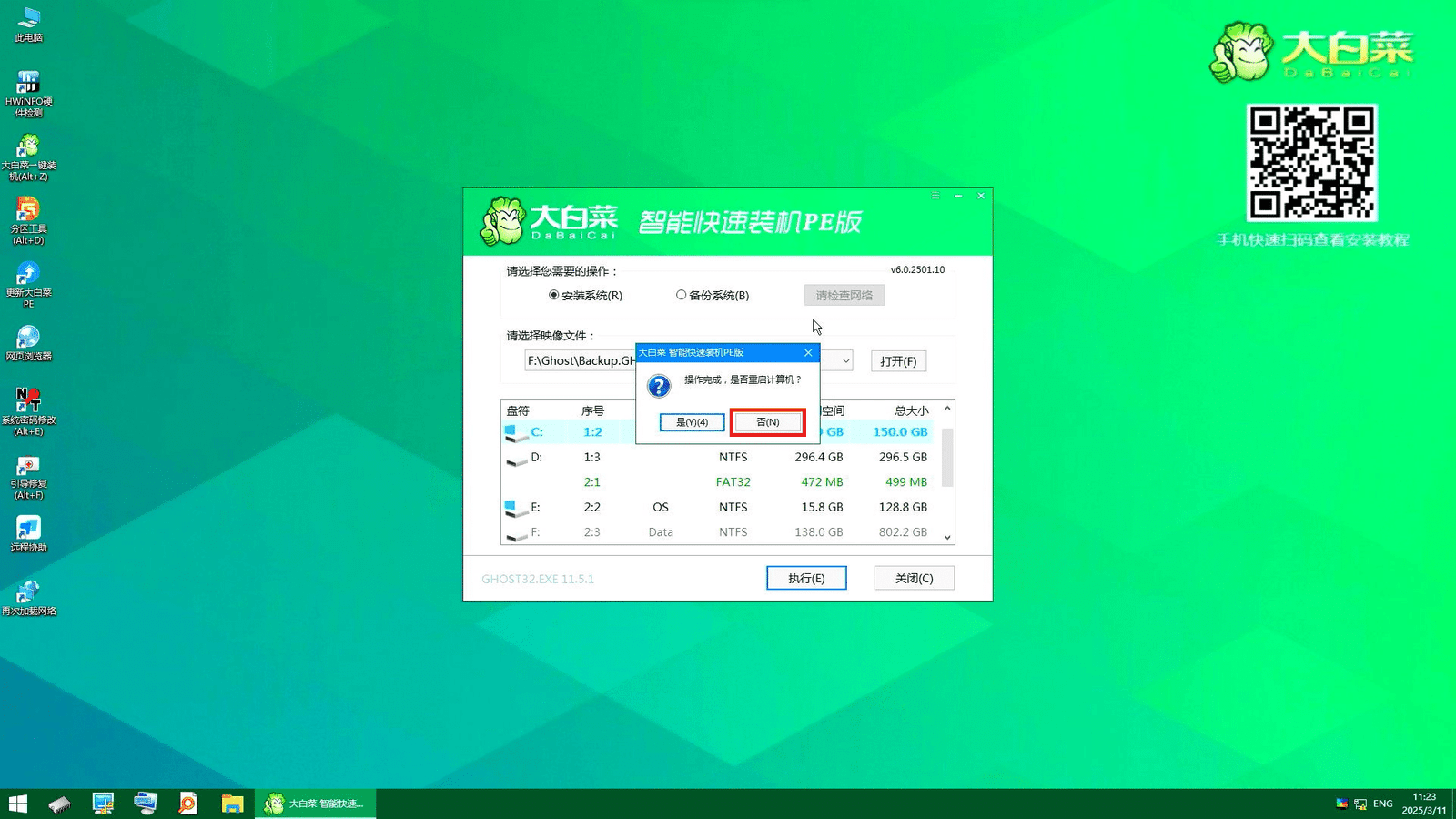Screen dimensions: 1456x819
Task: Open 更新大白菜PE desktop icon
Action: (x=28, y=285)
